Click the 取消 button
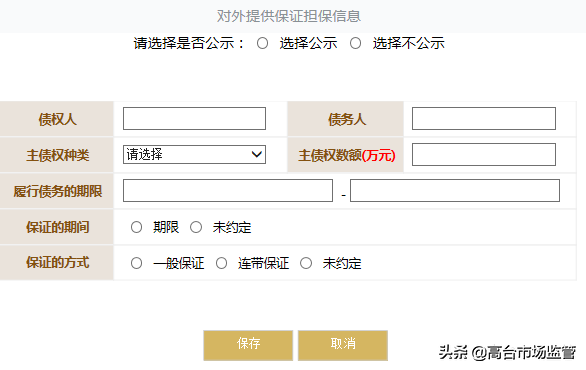The height and width of the screenshot is (370, 586). point(343,345)
